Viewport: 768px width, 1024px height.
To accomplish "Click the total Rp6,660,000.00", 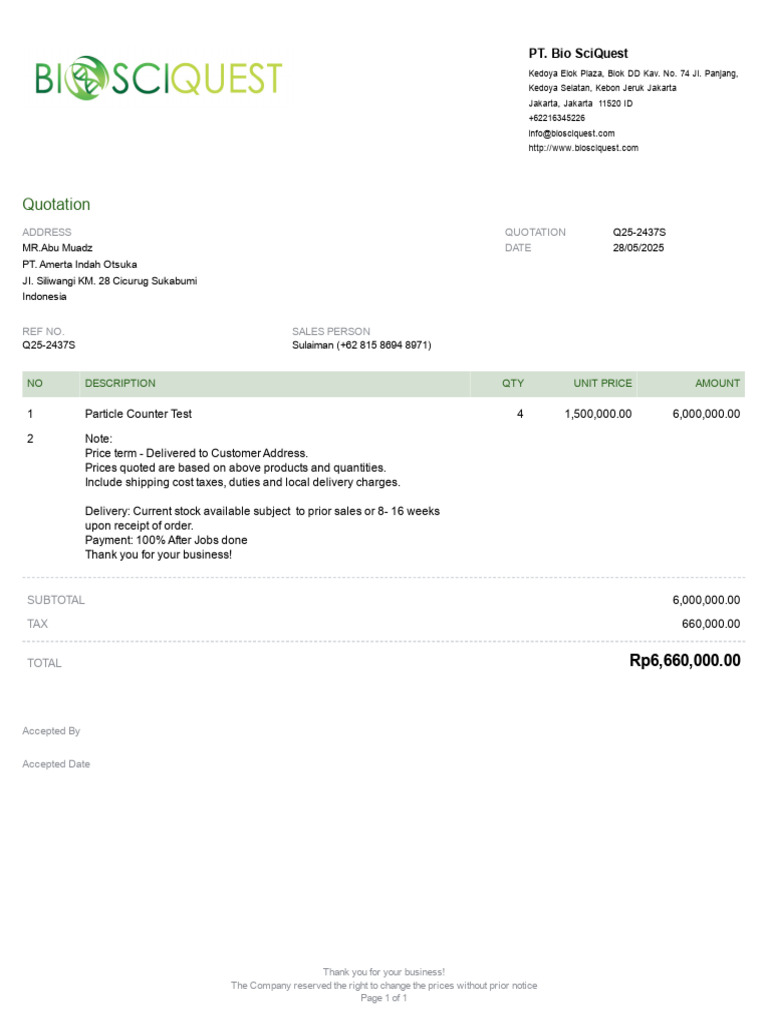I will (684, 660).
